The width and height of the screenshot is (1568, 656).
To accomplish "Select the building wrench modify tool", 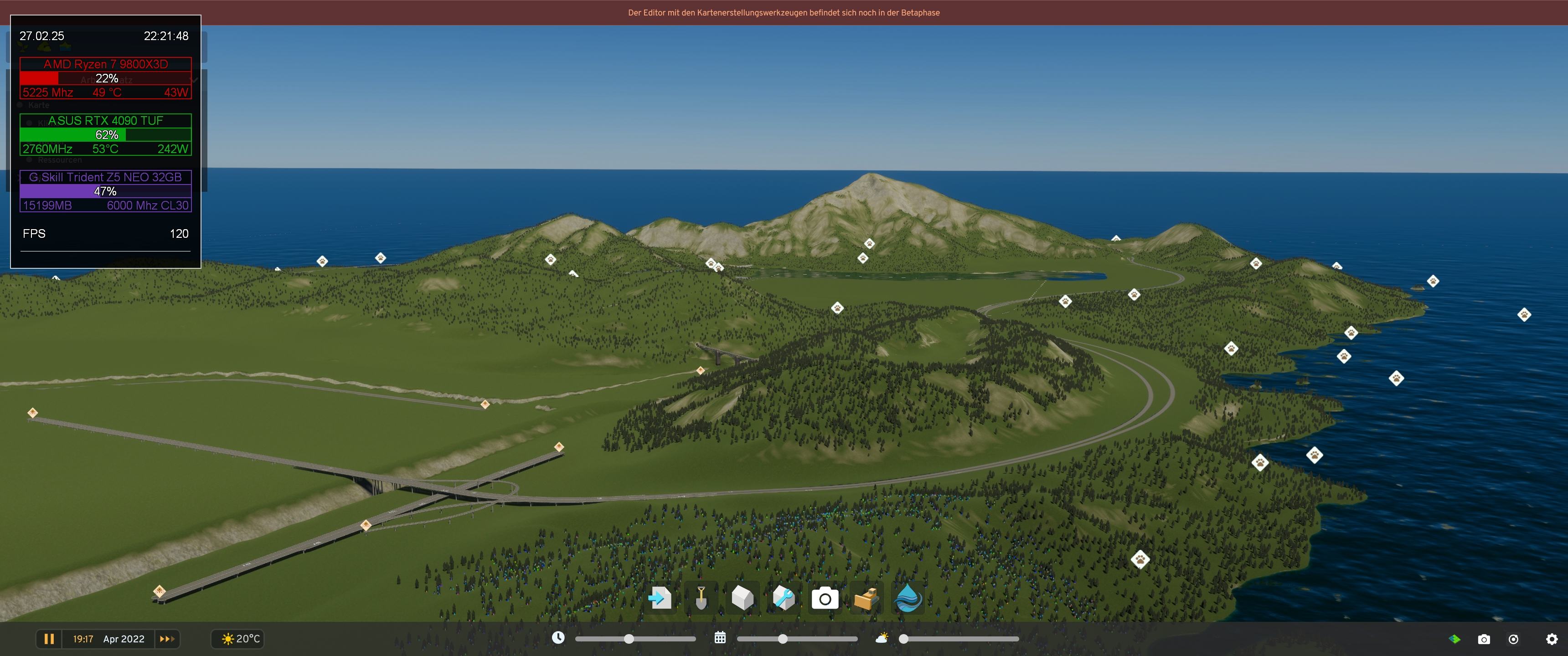I will (784, 598).
